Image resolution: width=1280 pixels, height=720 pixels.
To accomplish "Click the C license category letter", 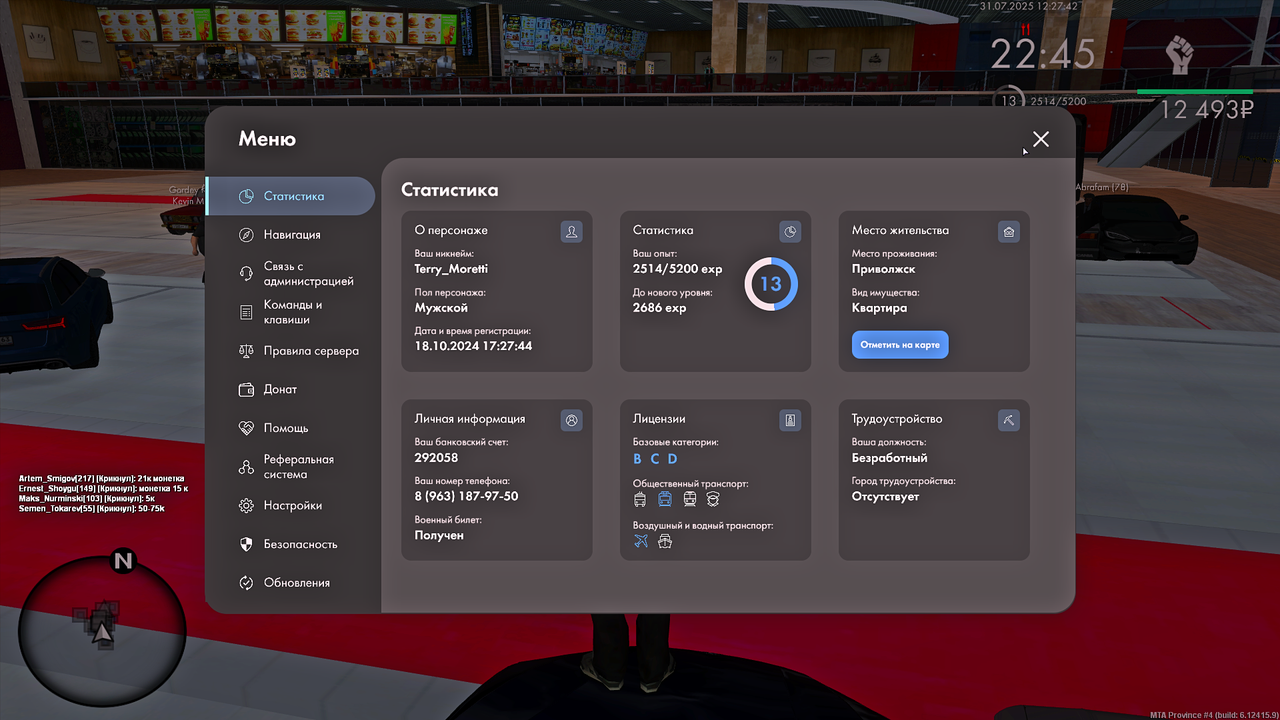I will pos(655,459).
